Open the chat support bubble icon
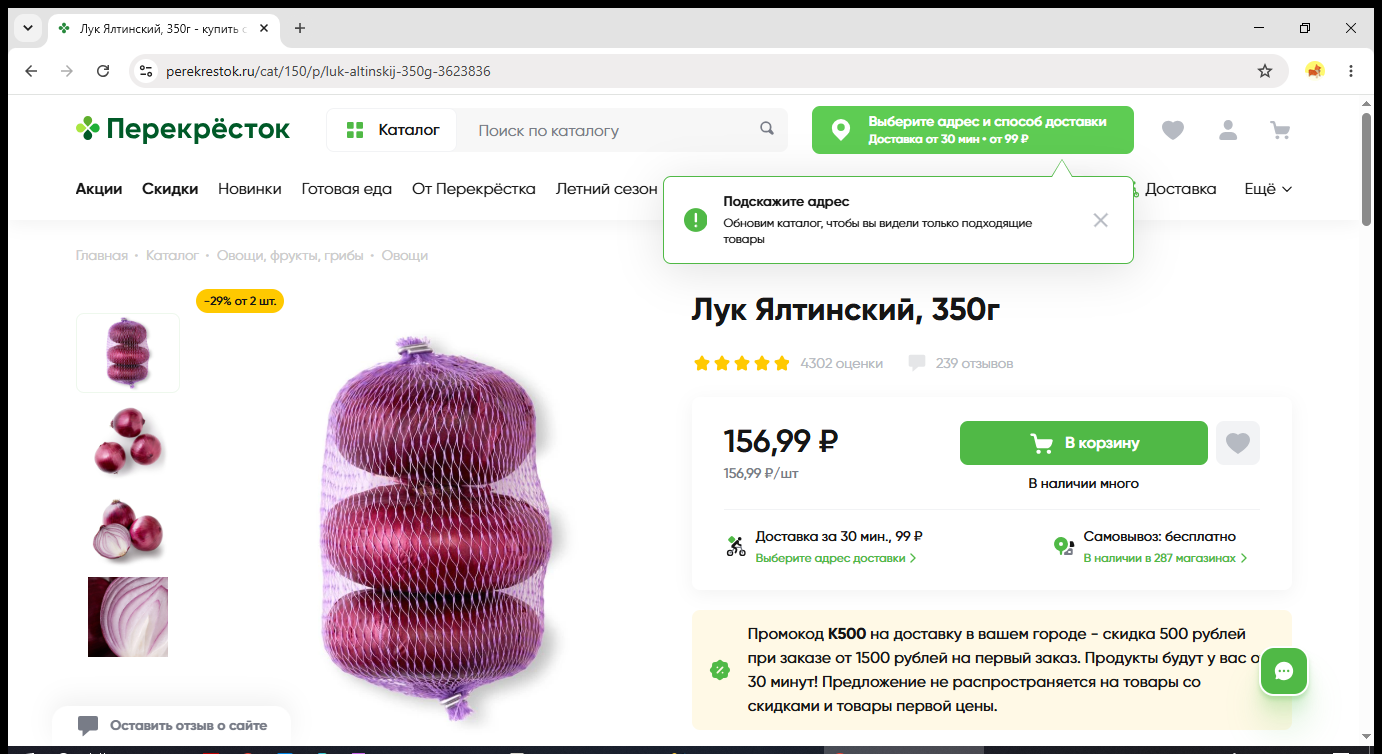1382x754 pixels. pyautogui.click(x=1285, y=672)
